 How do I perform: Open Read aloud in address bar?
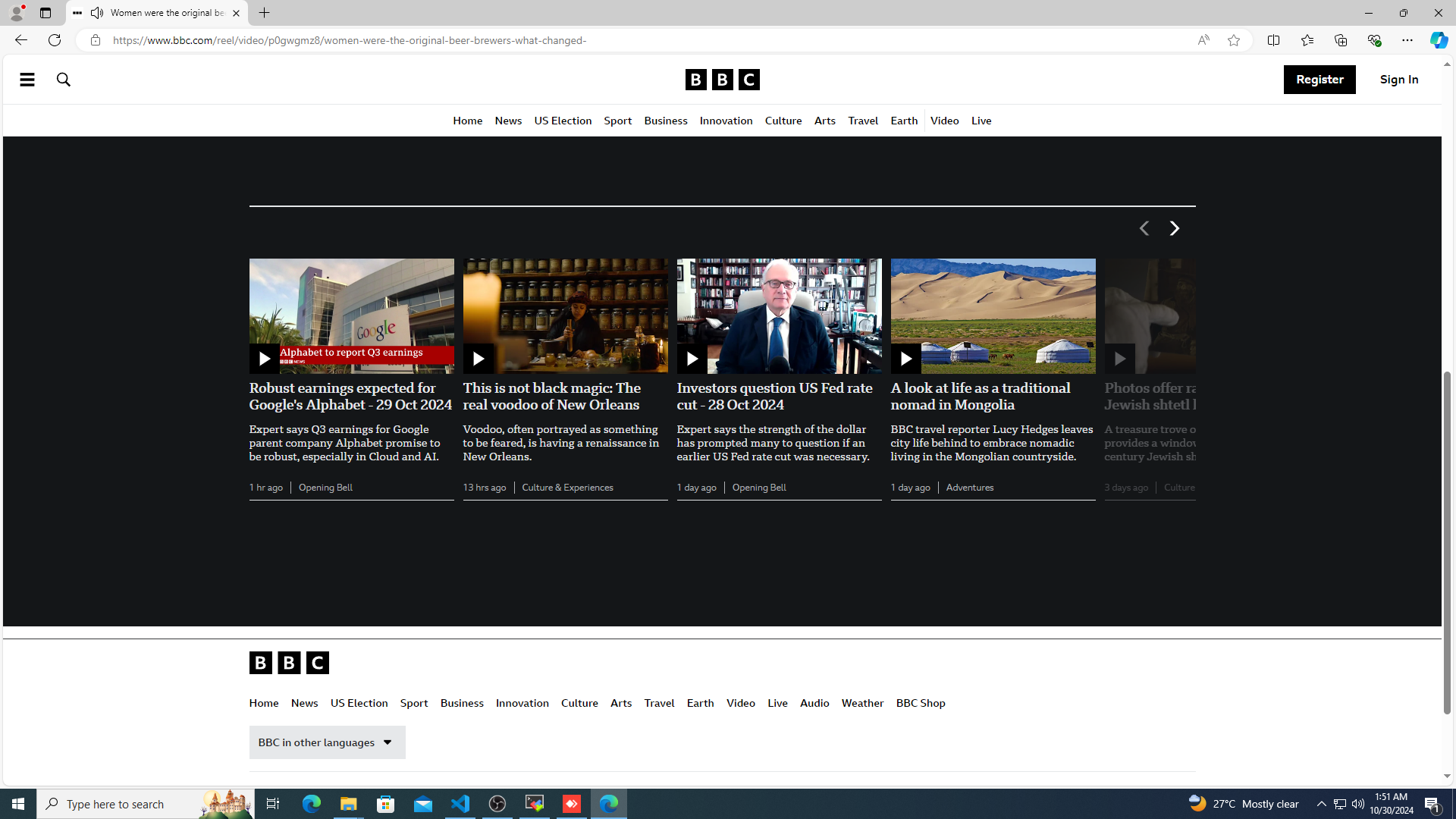pyautogui.click(x=1203, y=40)
